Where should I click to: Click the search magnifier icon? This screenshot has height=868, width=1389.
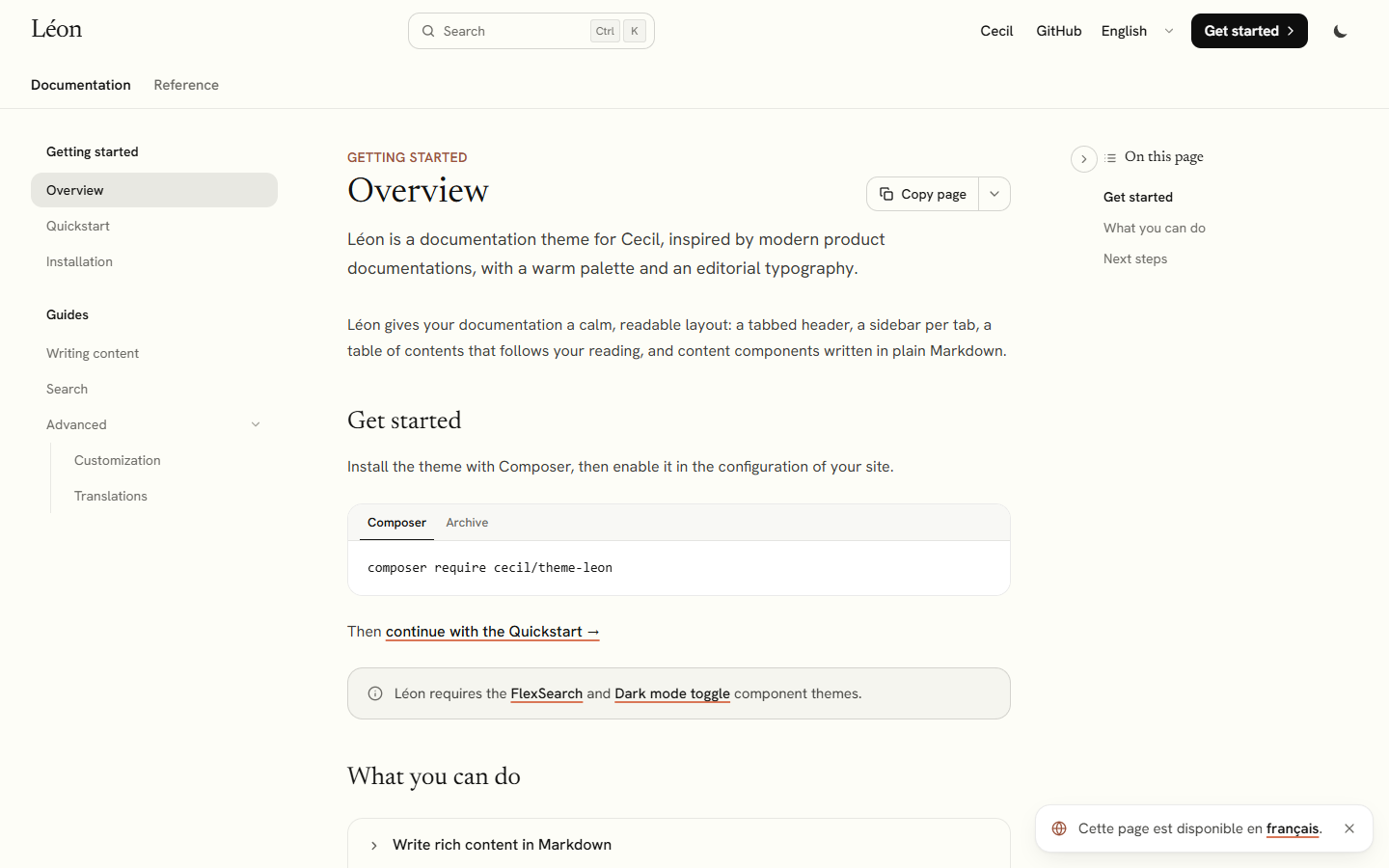click(428, 31)
